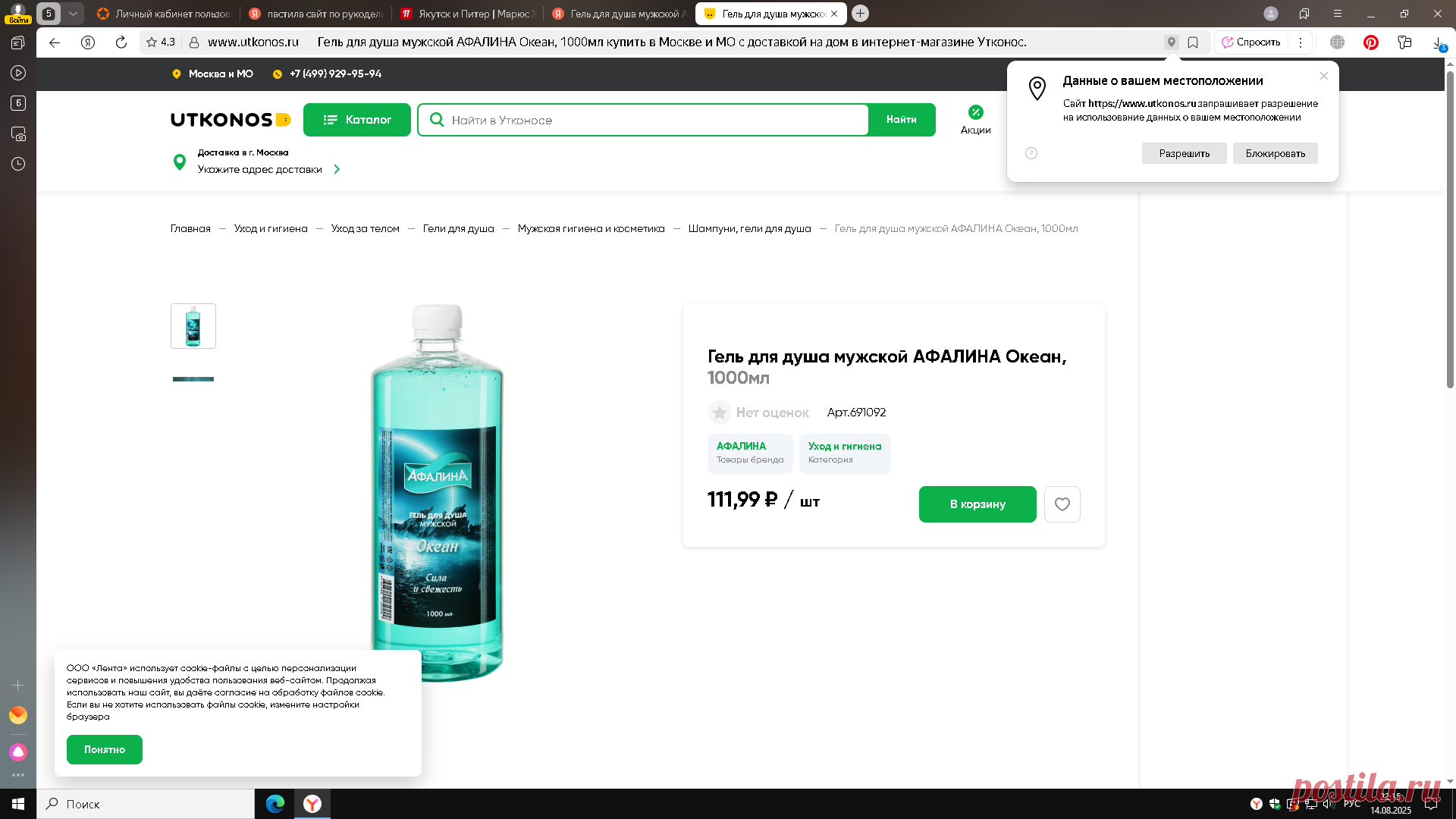Open the sidebar more options dots
Image resolution: width=1456 pixels, height=819 pixels.
click(x=18, y=775)
